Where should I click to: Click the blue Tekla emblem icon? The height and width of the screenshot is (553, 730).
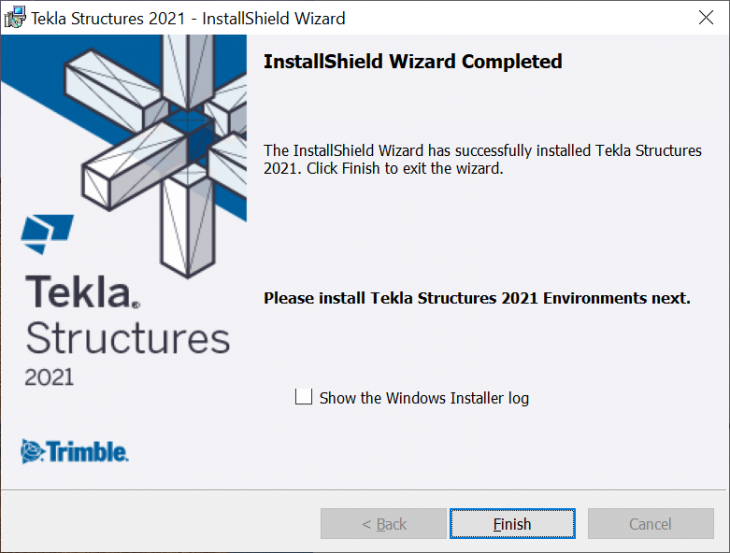coord(47,234)
